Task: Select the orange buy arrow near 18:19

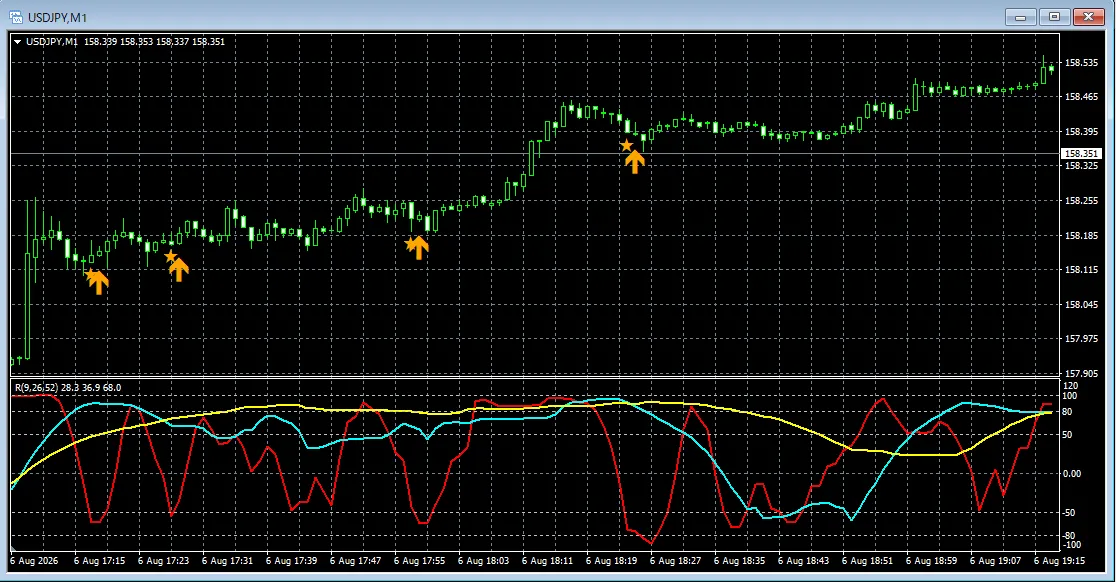Action: click(635, 162)
